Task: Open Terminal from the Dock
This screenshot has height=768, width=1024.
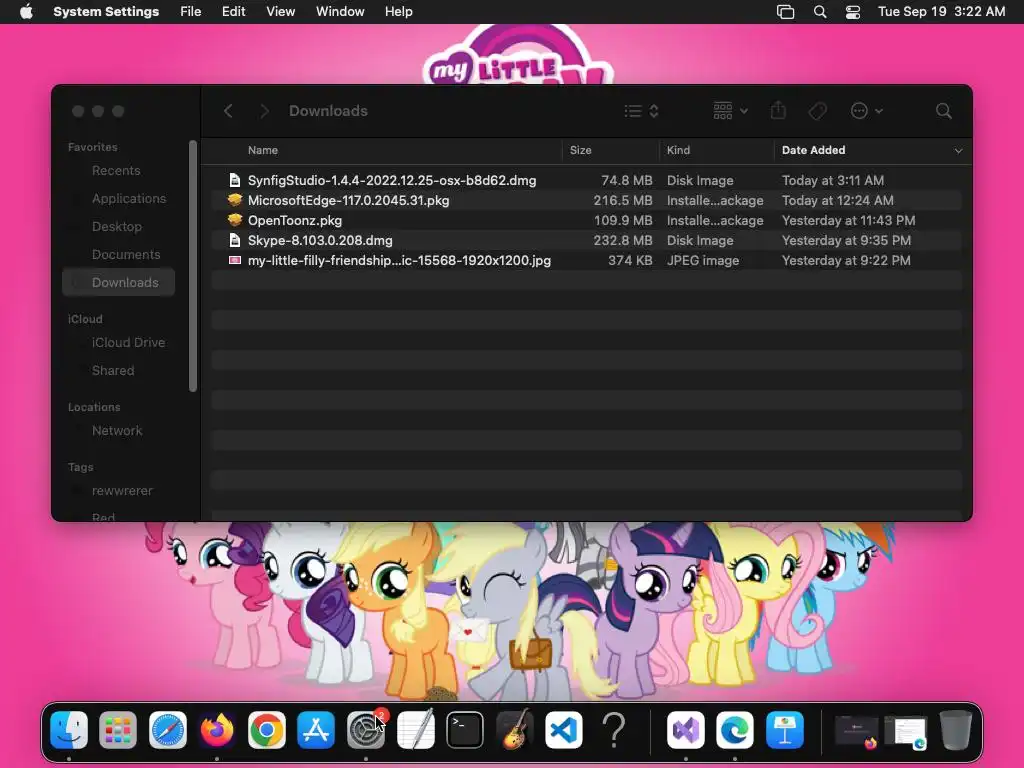Action: click(x=465, y=729)
